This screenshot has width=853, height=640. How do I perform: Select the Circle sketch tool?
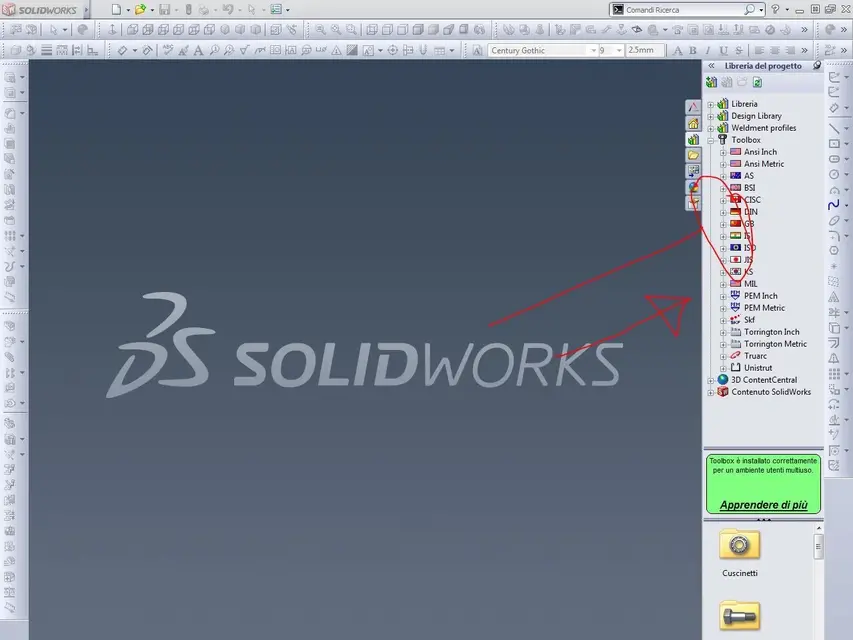(x=834, y=175)
